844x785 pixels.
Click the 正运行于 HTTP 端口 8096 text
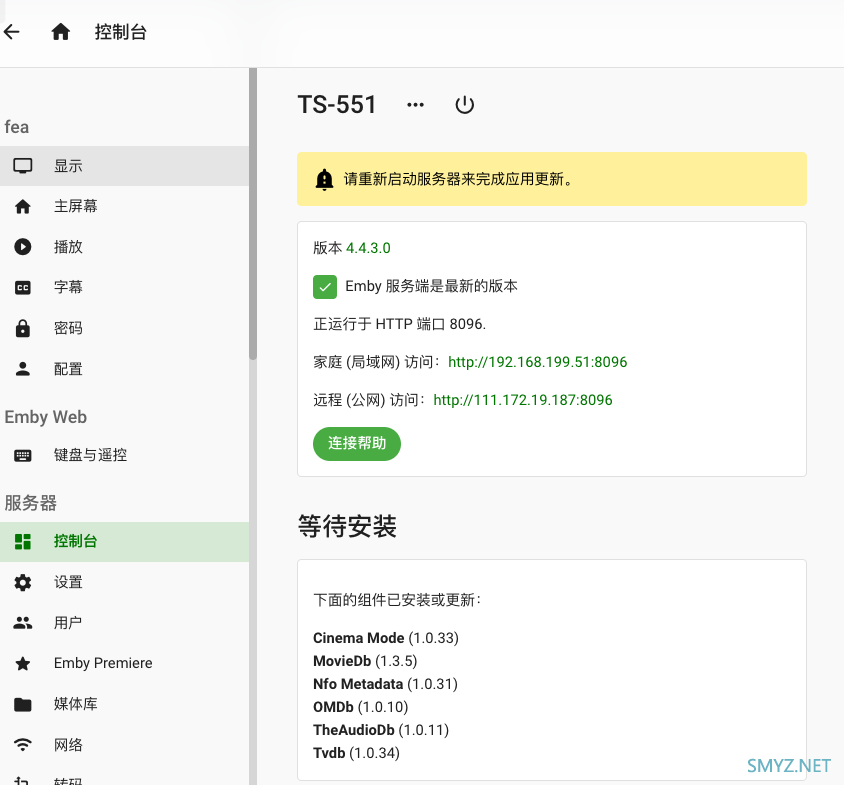[399, 324]
